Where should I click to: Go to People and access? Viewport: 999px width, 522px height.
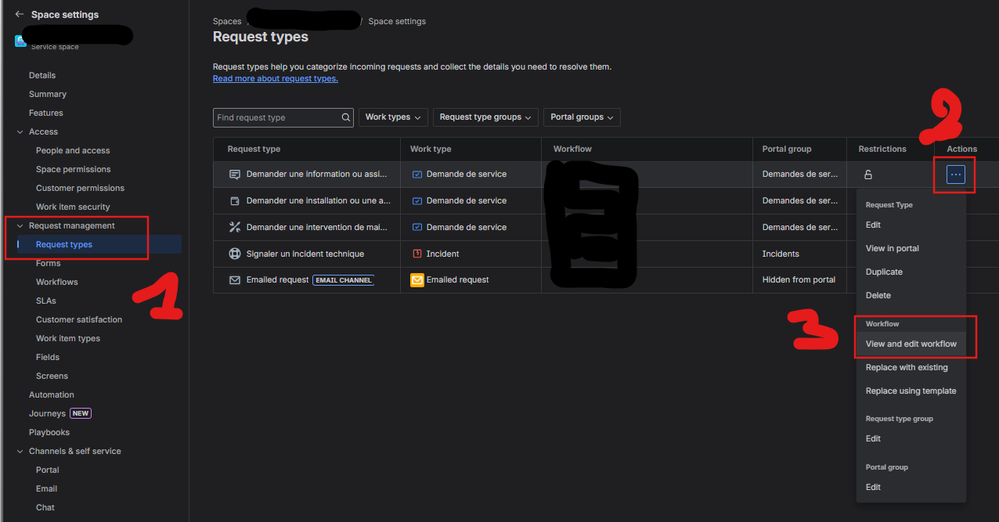[73, 150]
